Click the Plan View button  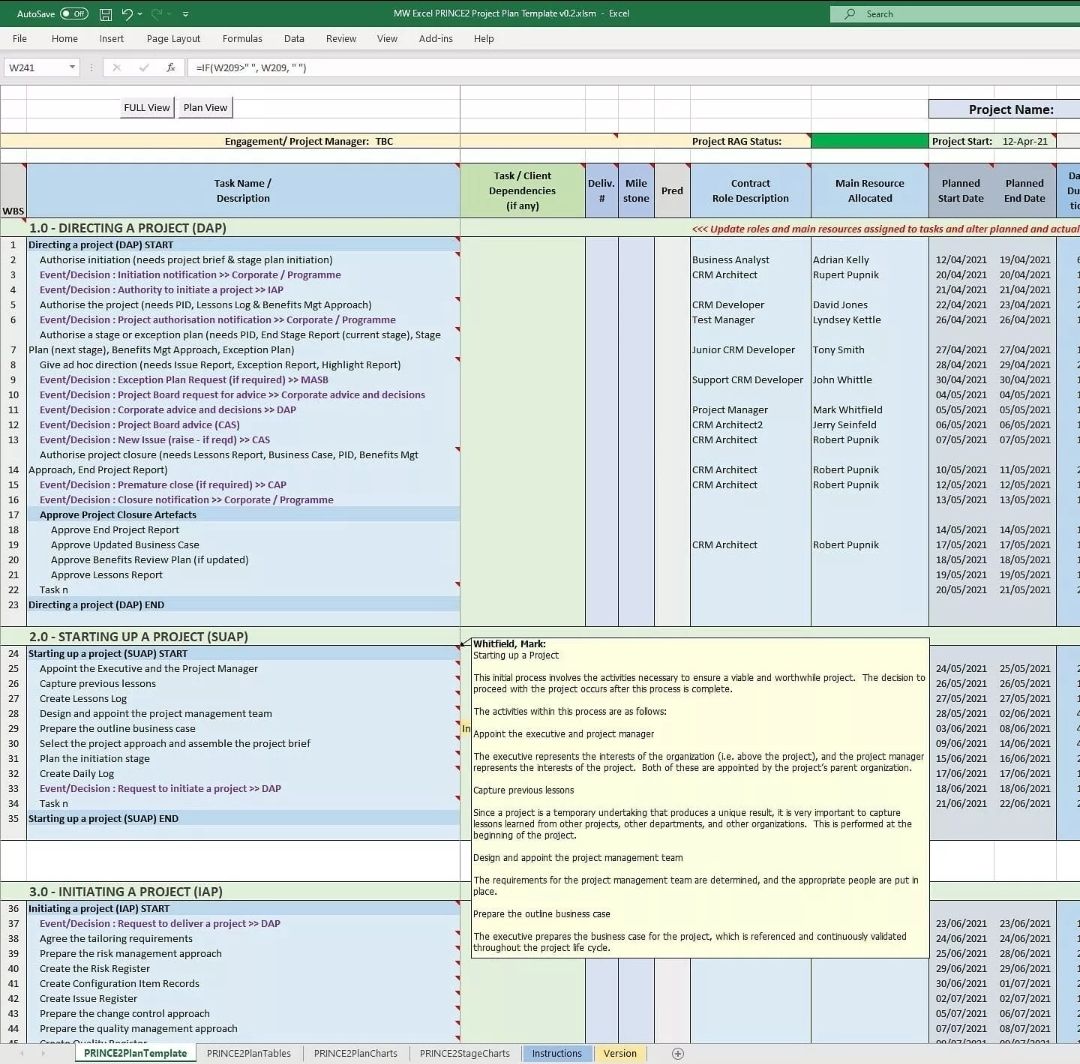204,107
